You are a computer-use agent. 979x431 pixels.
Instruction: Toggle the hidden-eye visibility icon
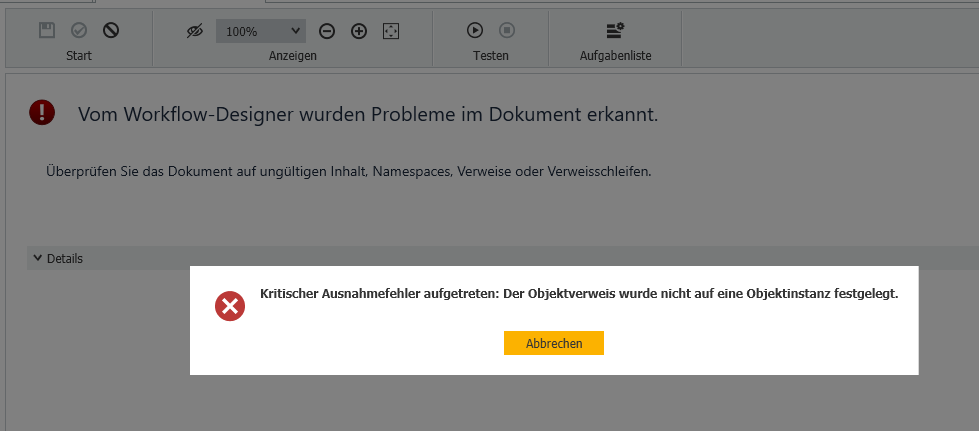pyautogui.click(x=195, y=31)
